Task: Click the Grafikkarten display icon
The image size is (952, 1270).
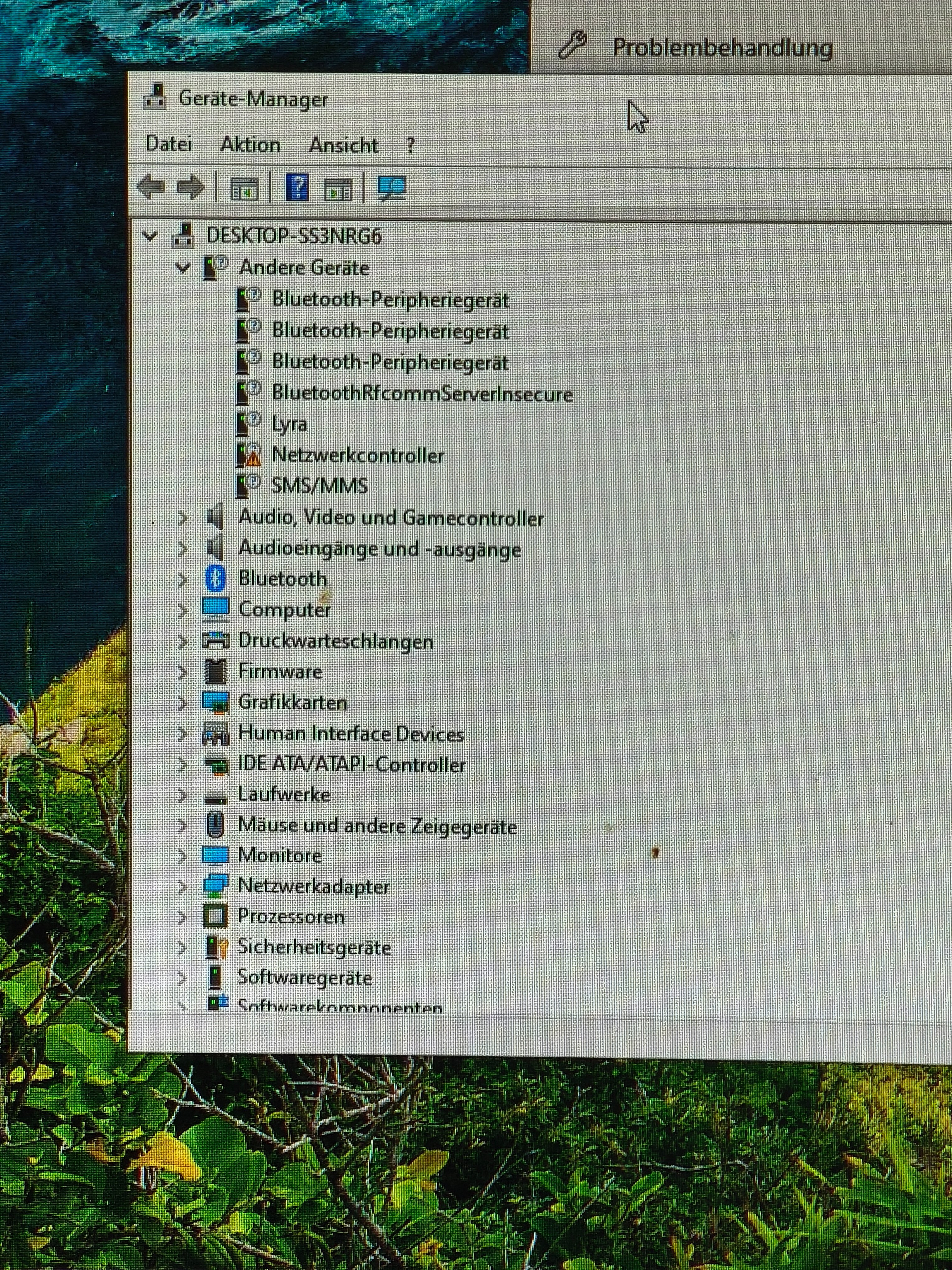Action: (216, 702)
